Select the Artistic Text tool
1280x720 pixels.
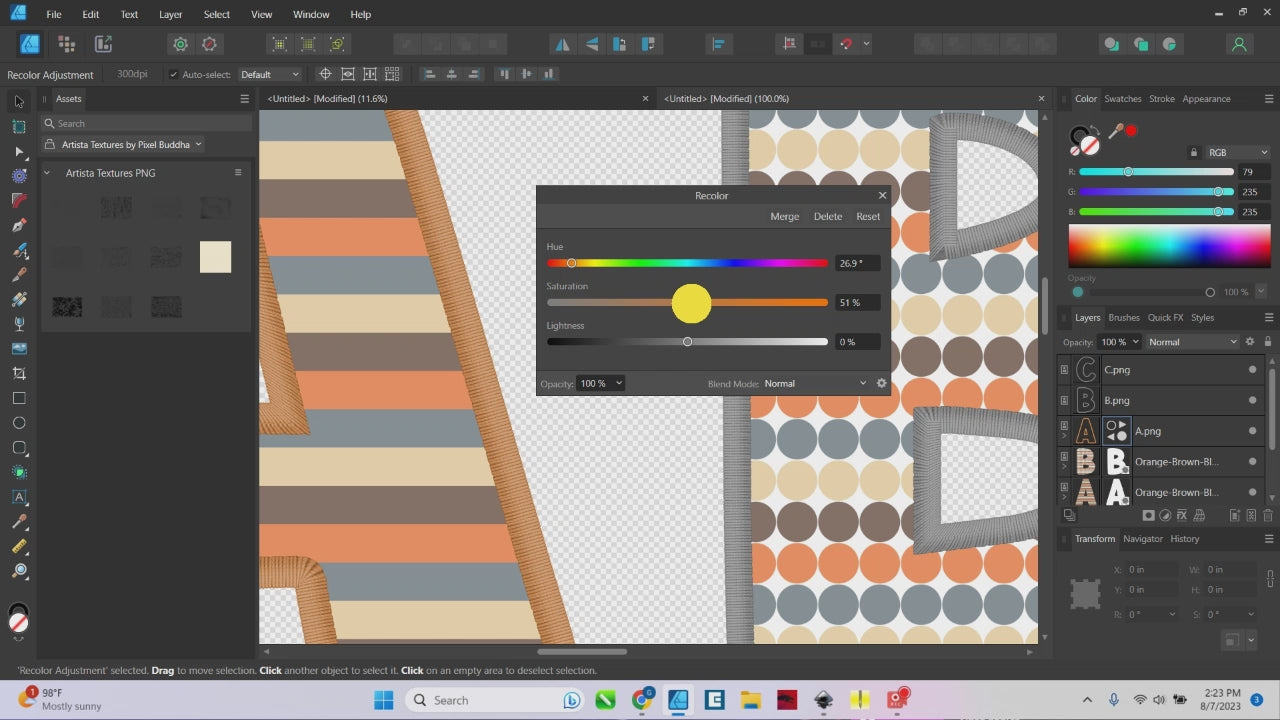[x=19, y=497]
